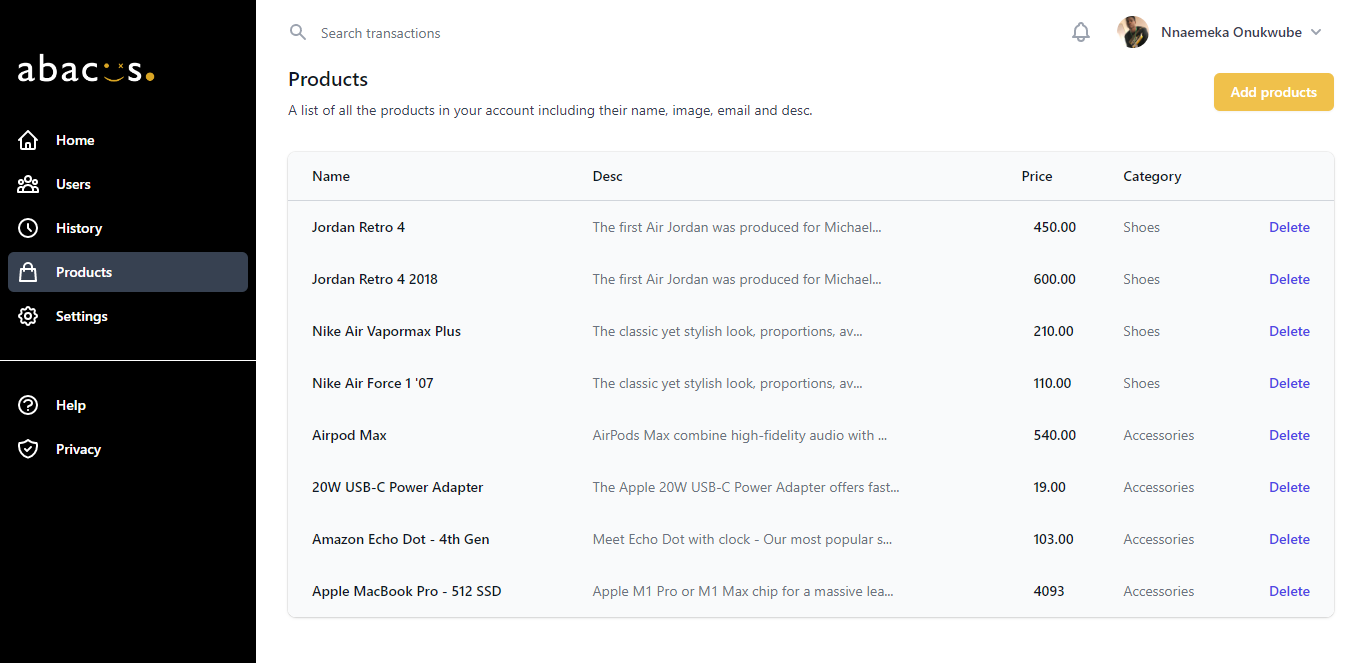Click the History clock icon

tap(28, 228)
